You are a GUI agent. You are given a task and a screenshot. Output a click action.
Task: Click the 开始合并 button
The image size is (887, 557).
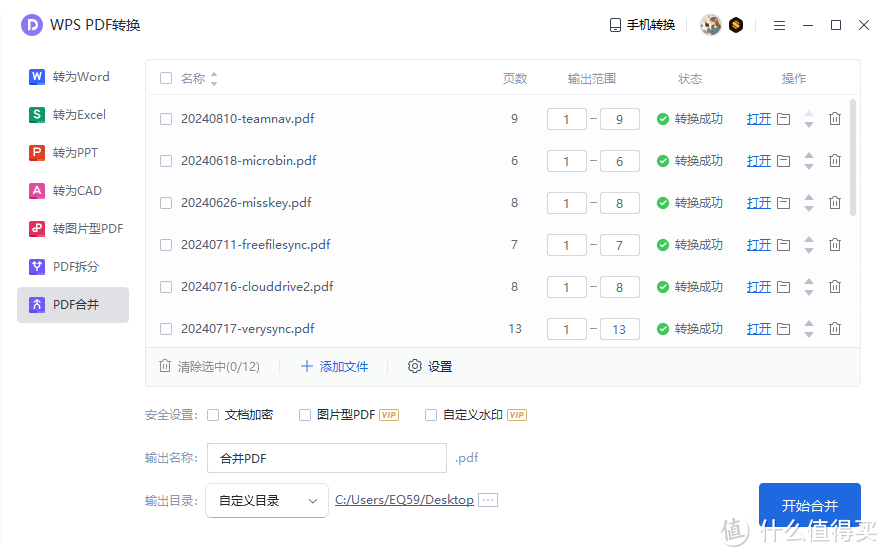(x=810, y=505)
